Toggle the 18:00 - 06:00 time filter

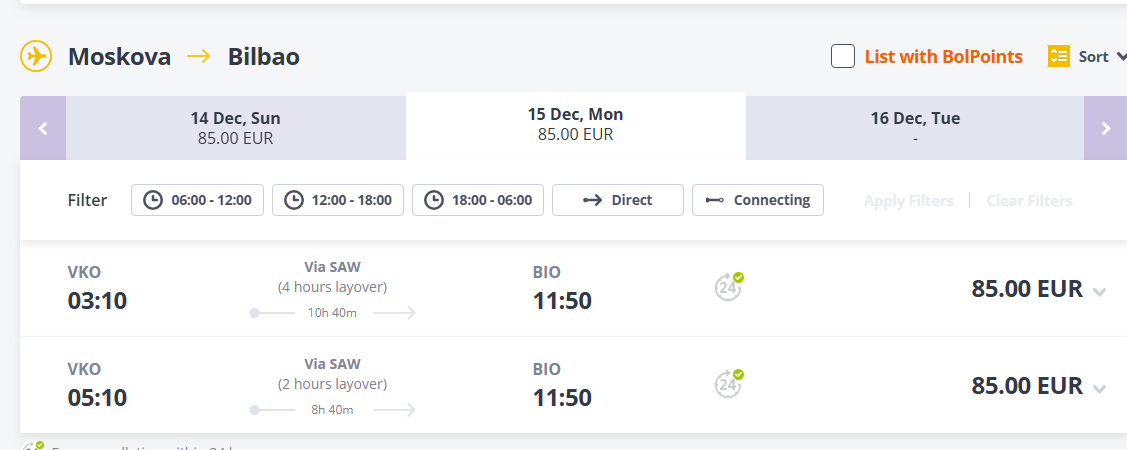tap(478, 200)
